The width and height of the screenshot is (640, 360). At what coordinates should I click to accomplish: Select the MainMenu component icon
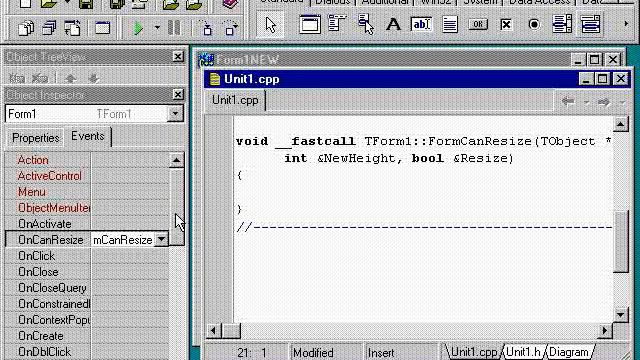coord(337,24)
